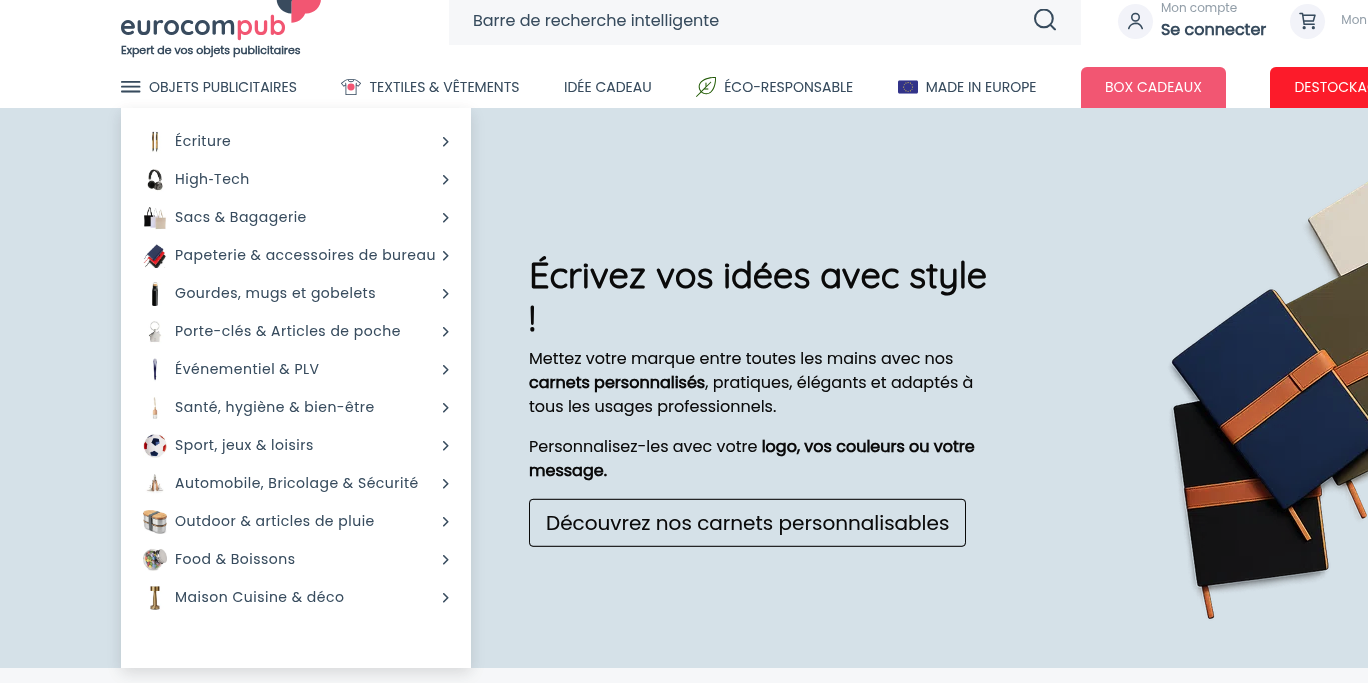1368x683 pixels.
Task: Select Papeterie & accessoires de bureau
Action: (305, 255)
